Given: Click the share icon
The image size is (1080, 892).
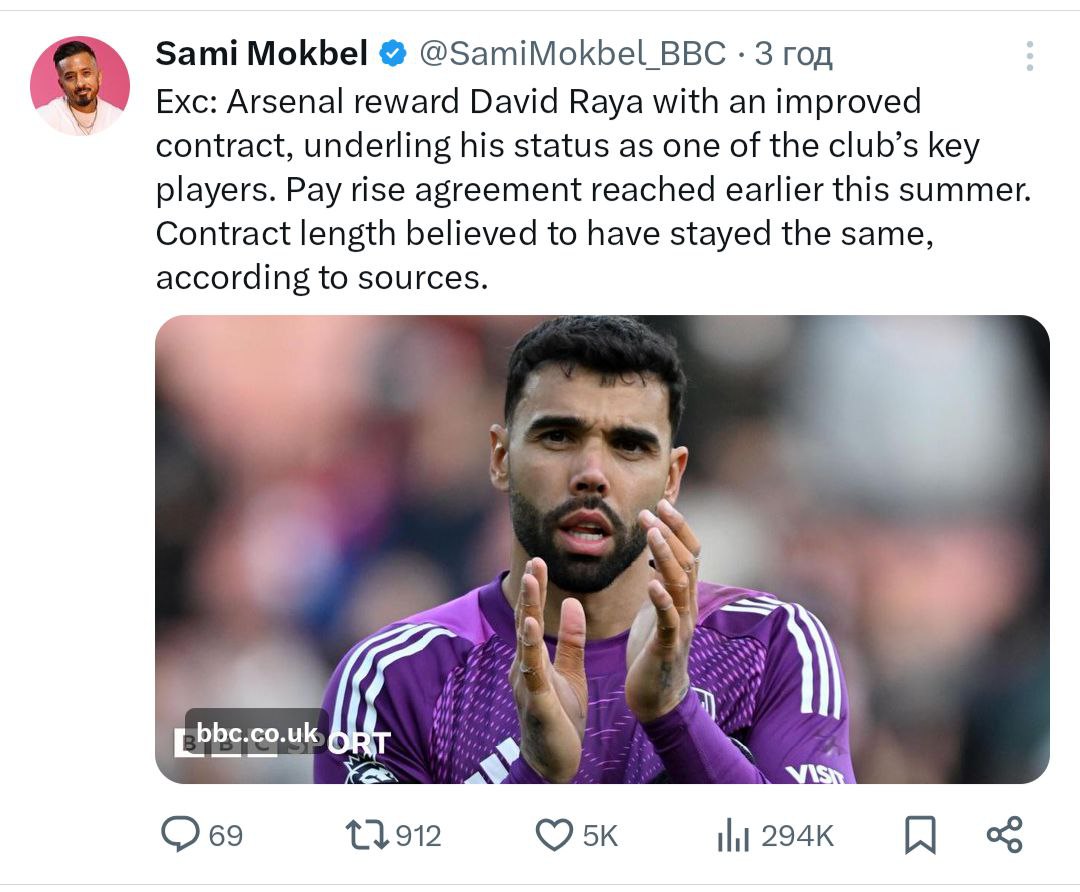Looking at the screenshot, I should (x=1004, y=835).
